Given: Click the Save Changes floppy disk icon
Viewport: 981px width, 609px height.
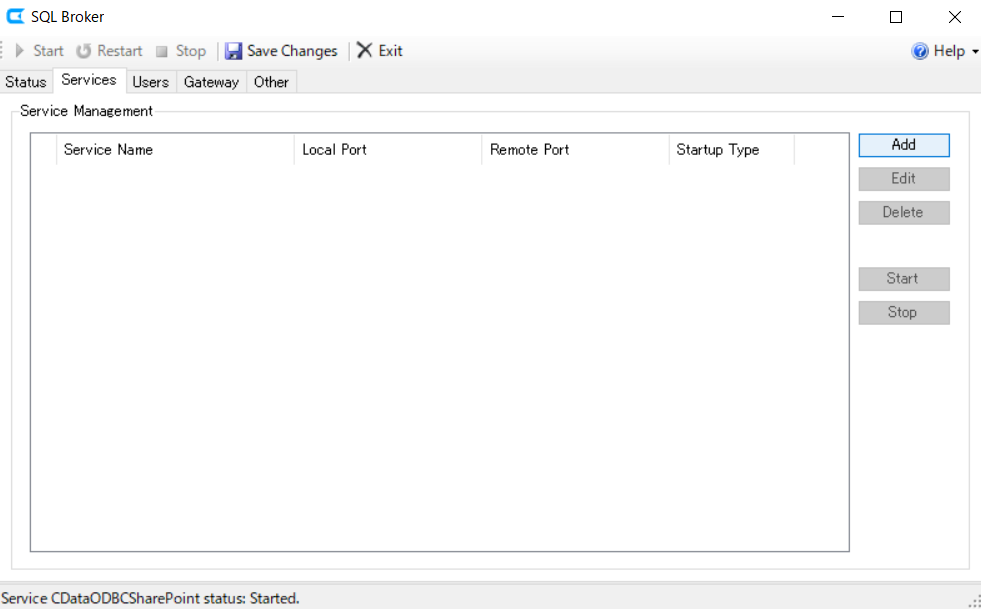Looking at the screenshot, I should (234, 50).
